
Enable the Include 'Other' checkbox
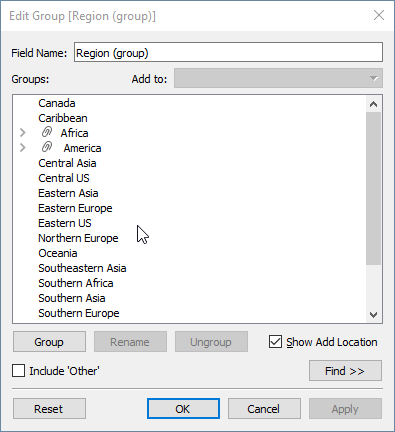(x=18, y=371)
